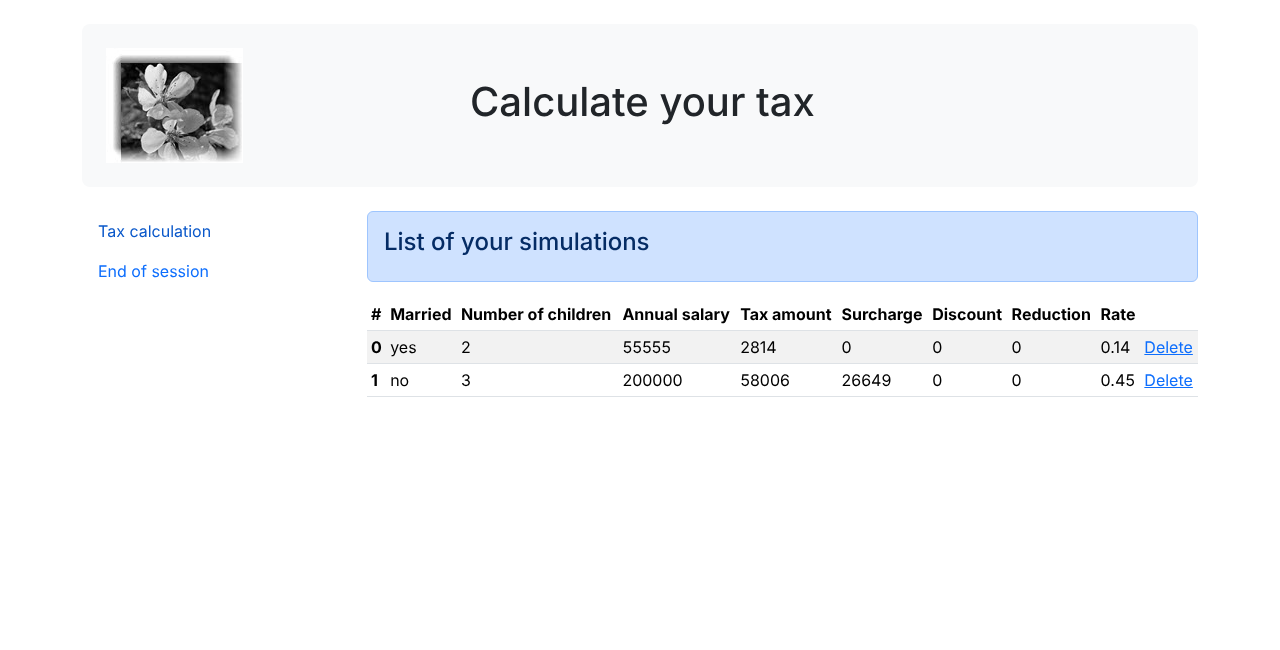Click the Married column header
1280x650 pixels.
click(x=421, y=314)
